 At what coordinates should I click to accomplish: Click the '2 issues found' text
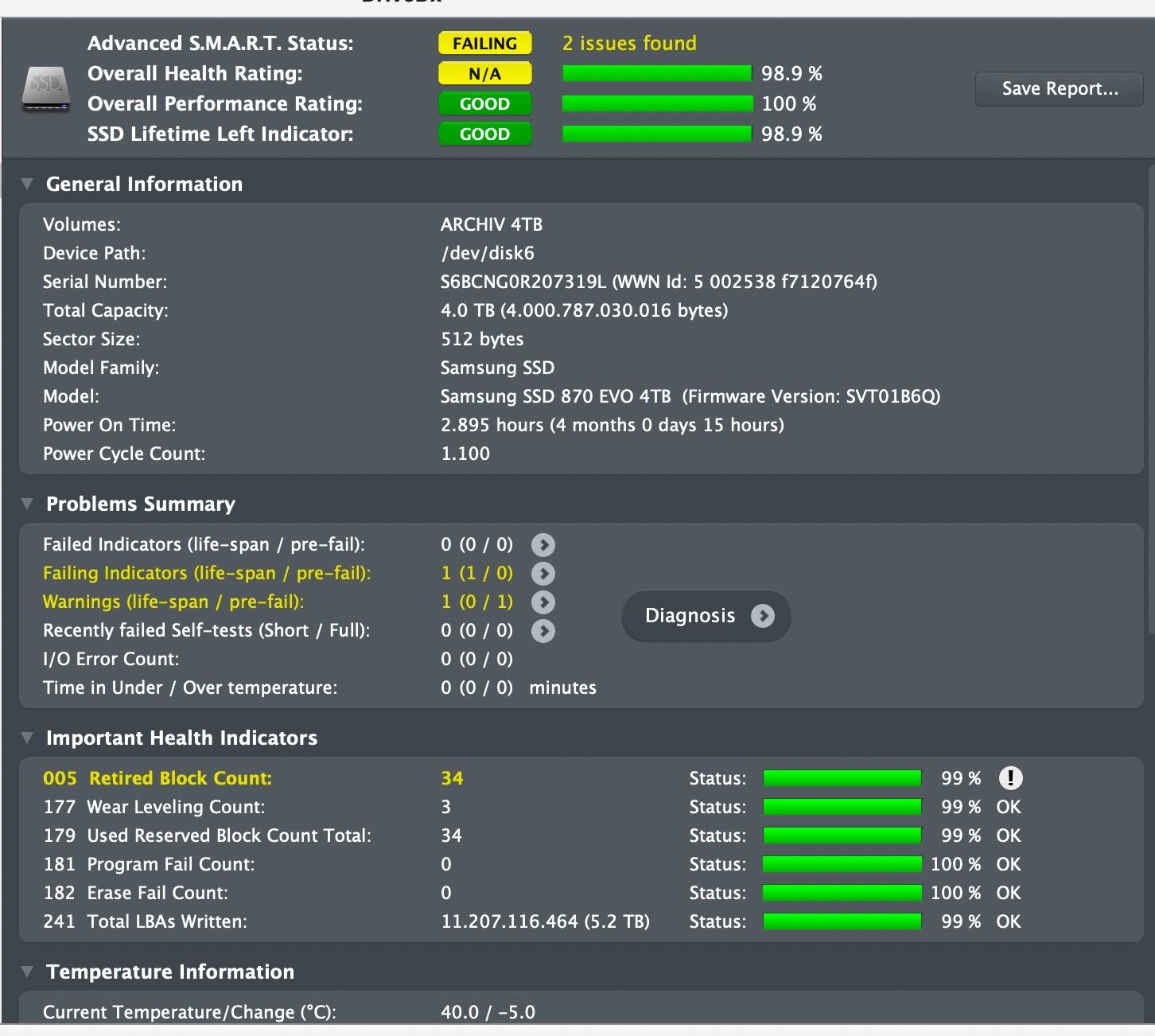pyautogui.click(x=629, y=43)
